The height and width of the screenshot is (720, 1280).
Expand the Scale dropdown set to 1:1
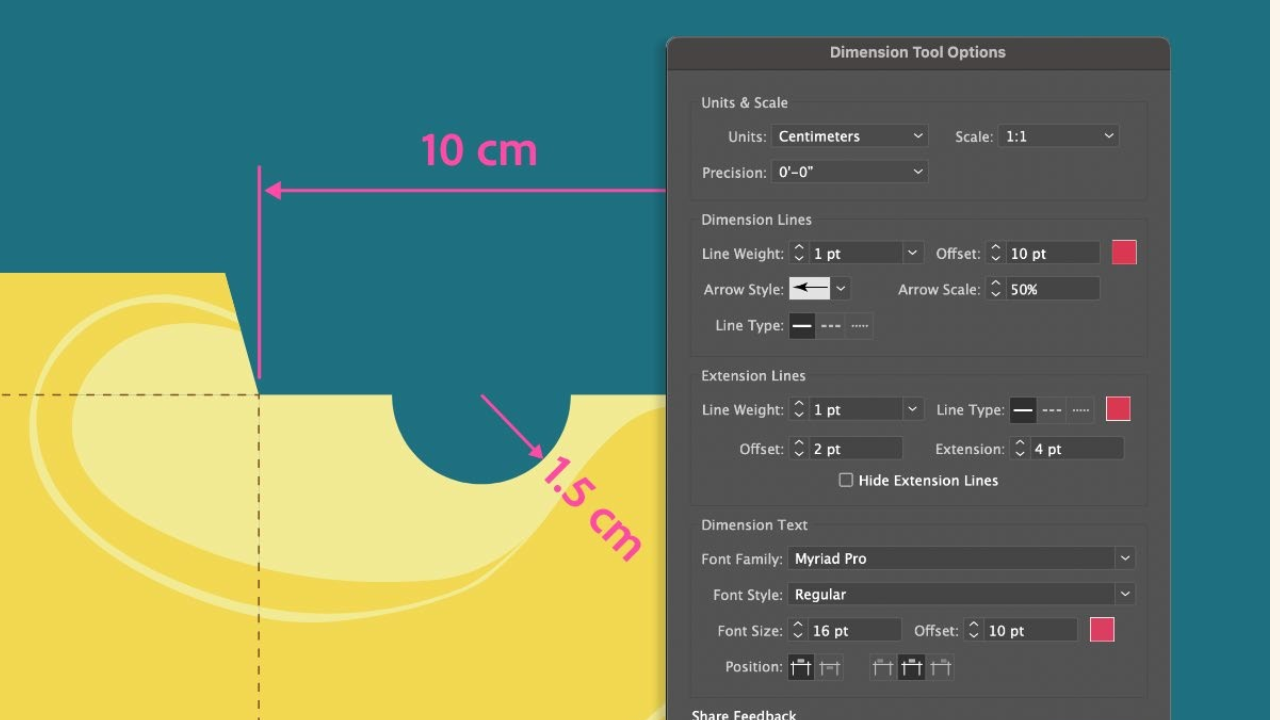click(x=1058, y=135)
